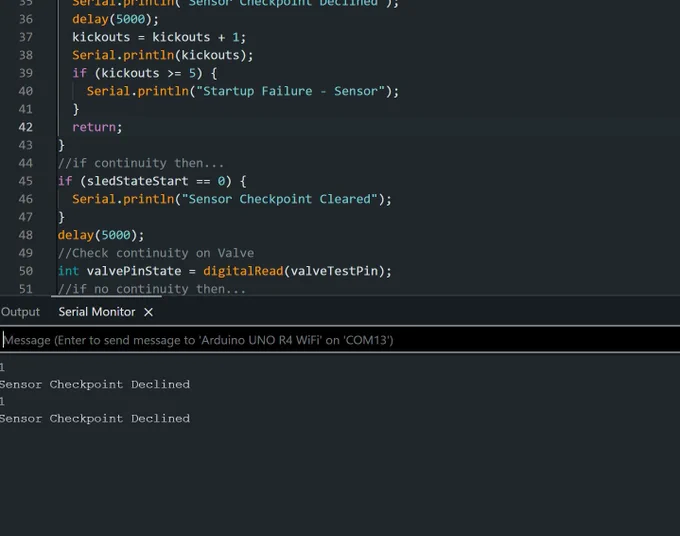The width and height of the screenshot is (680, 536).
Task: Click 'Serial.println(kickouts);' on line 38
Action: coord(163,55)
